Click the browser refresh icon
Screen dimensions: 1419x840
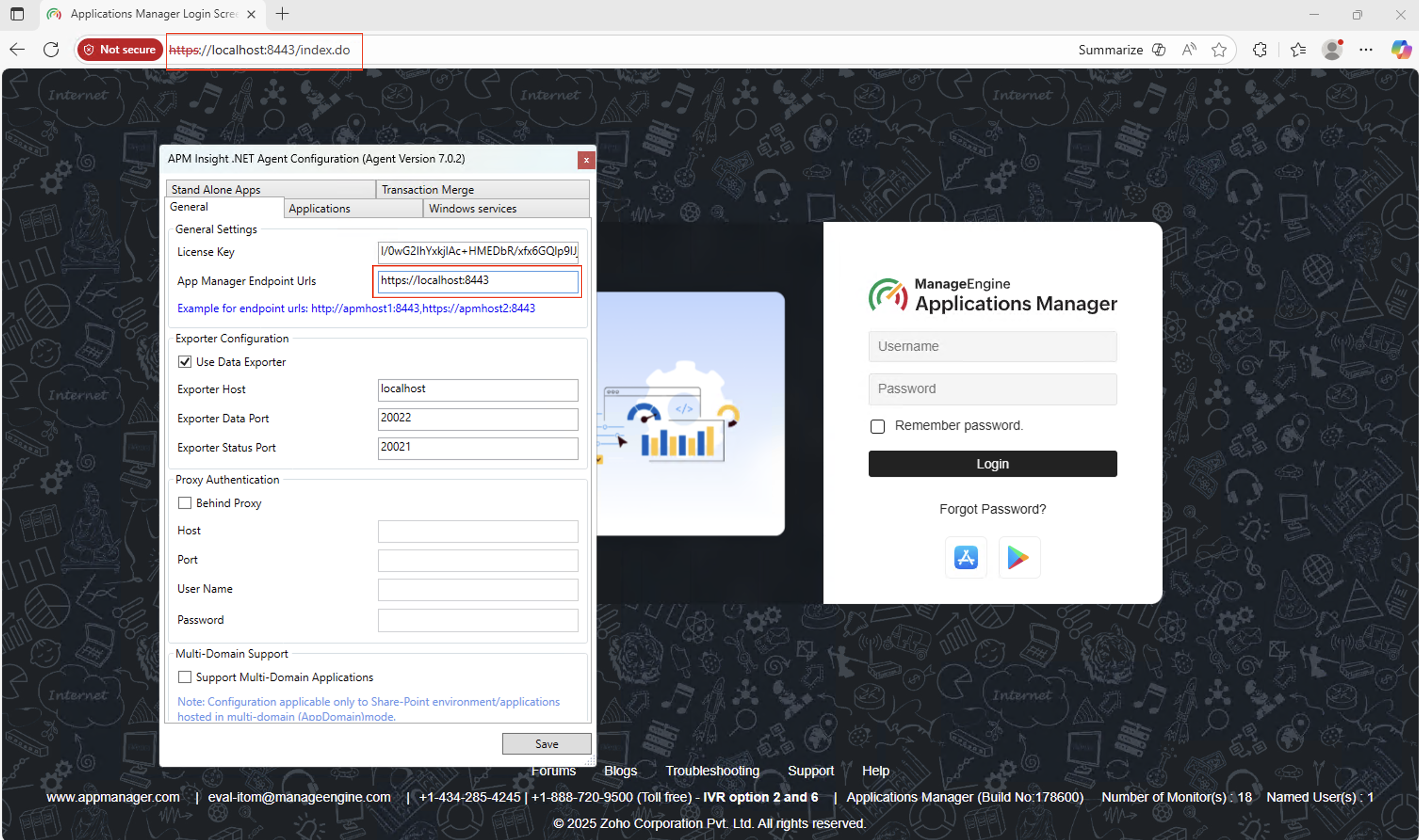coord(51,50)
